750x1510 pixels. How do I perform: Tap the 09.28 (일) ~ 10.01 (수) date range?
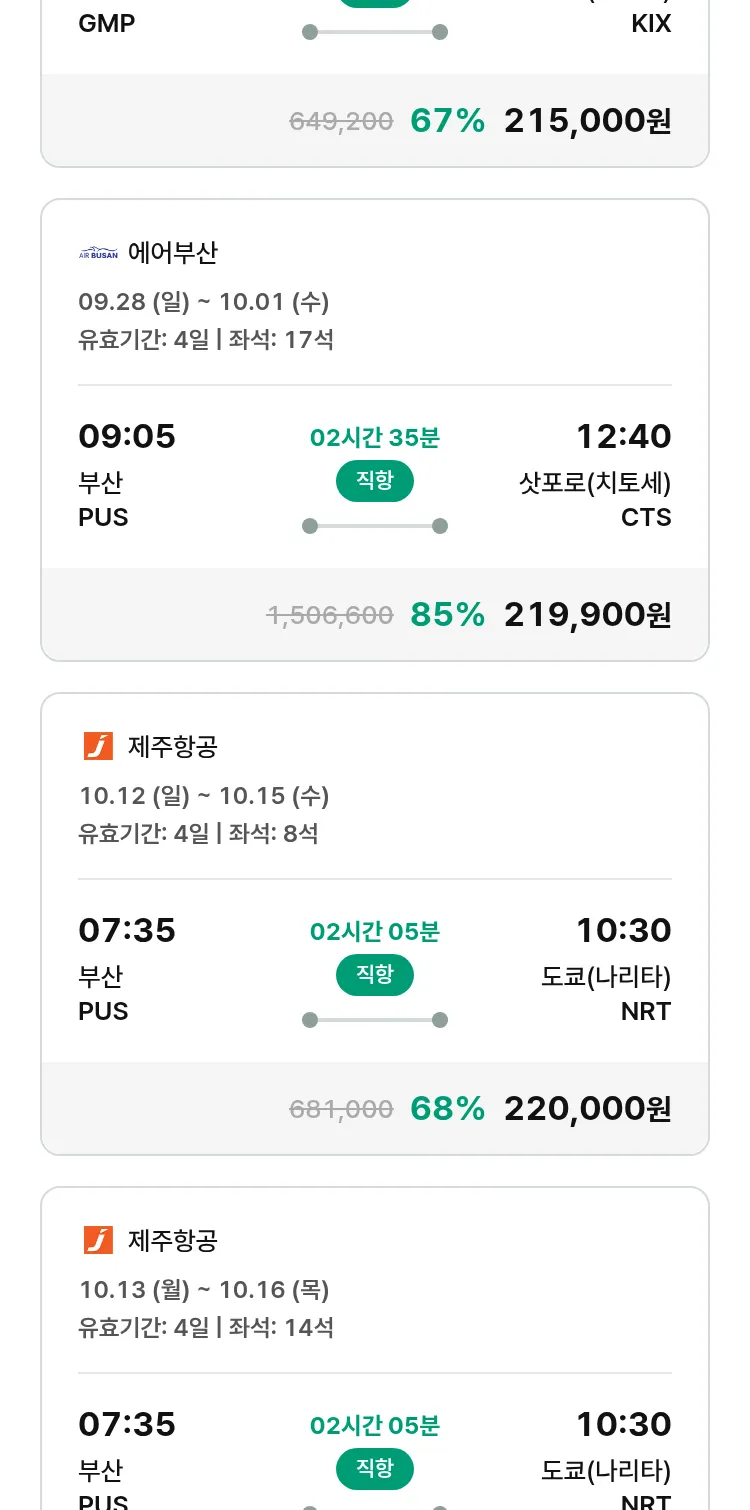coord(204,302)
